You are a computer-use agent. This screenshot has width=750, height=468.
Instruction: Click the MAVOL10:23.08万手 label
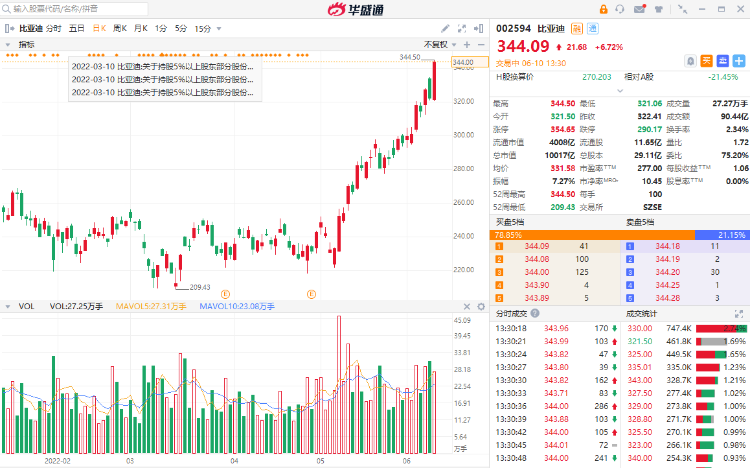pyautogui.click(x=237, y=307)
